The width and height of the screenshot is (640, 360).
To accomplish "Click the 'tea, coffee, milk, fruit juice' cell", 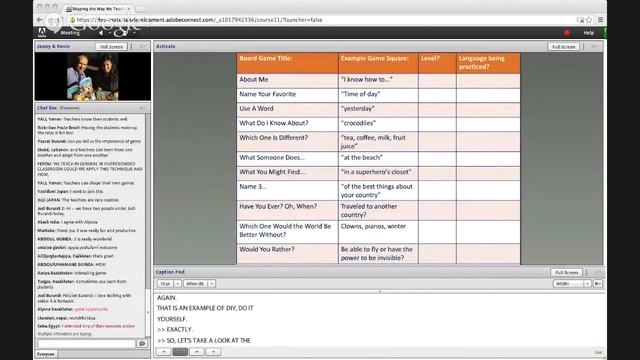I will 378,142.
